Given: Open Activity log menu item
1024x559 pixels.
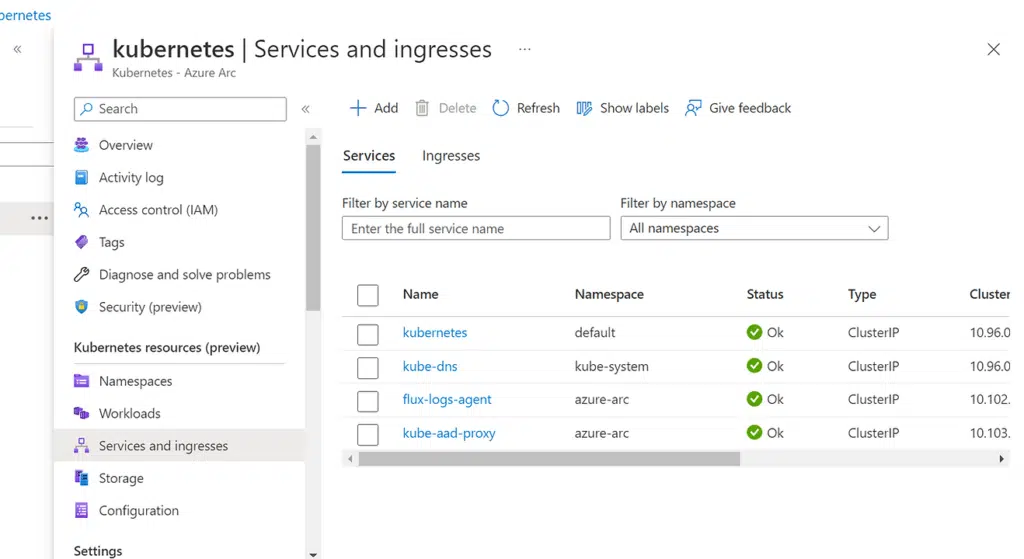Looking at the screenshot, I should point(131,178).
